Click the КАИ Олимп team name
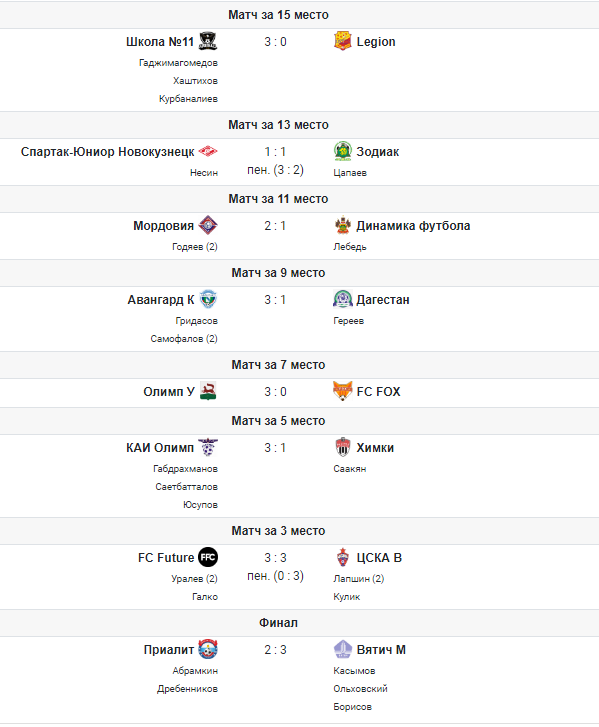Viewport: 599px width, 727px height. [160, 447]
